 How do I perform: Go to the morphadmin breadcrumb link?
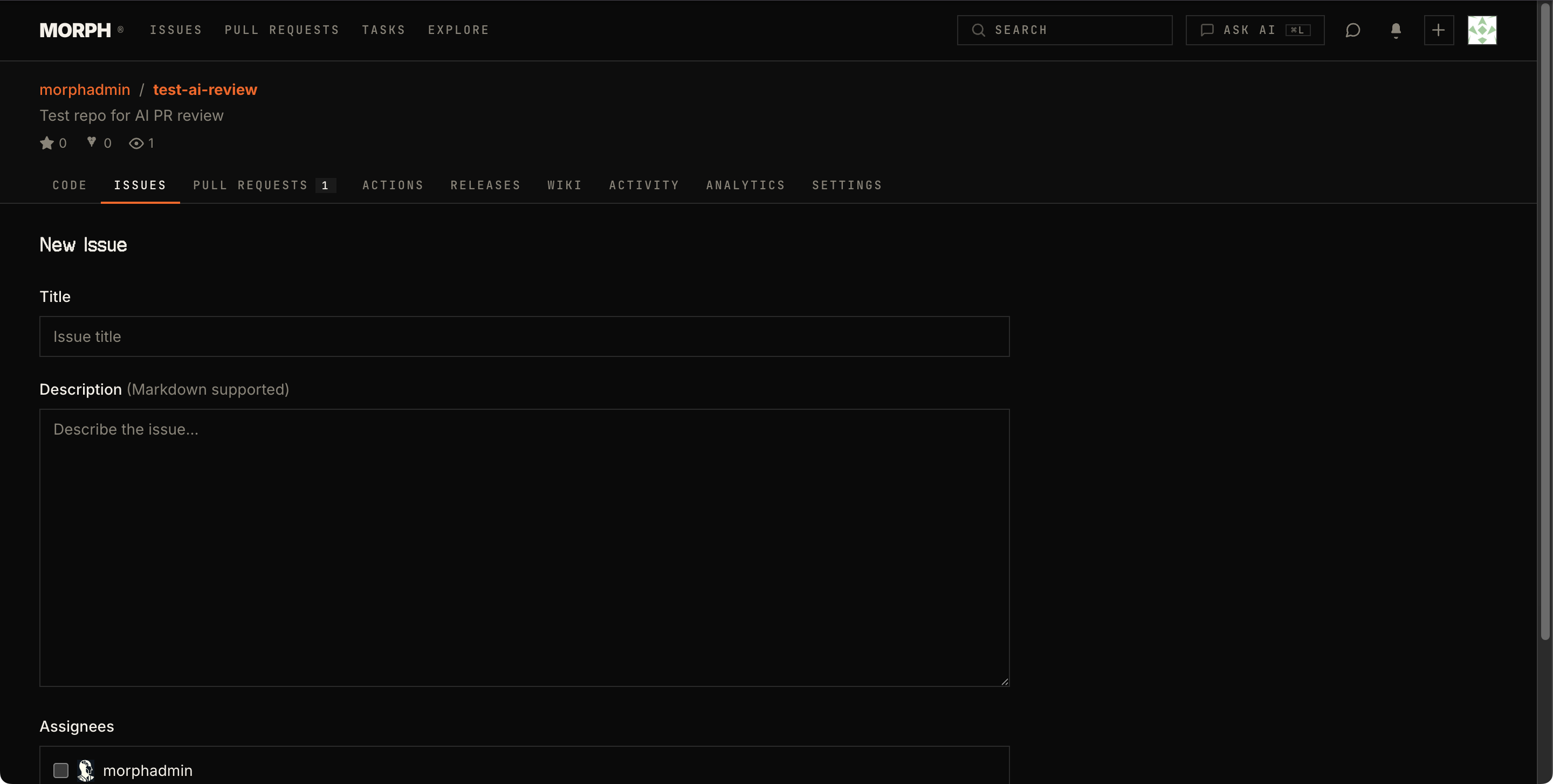tap(85, 89)
